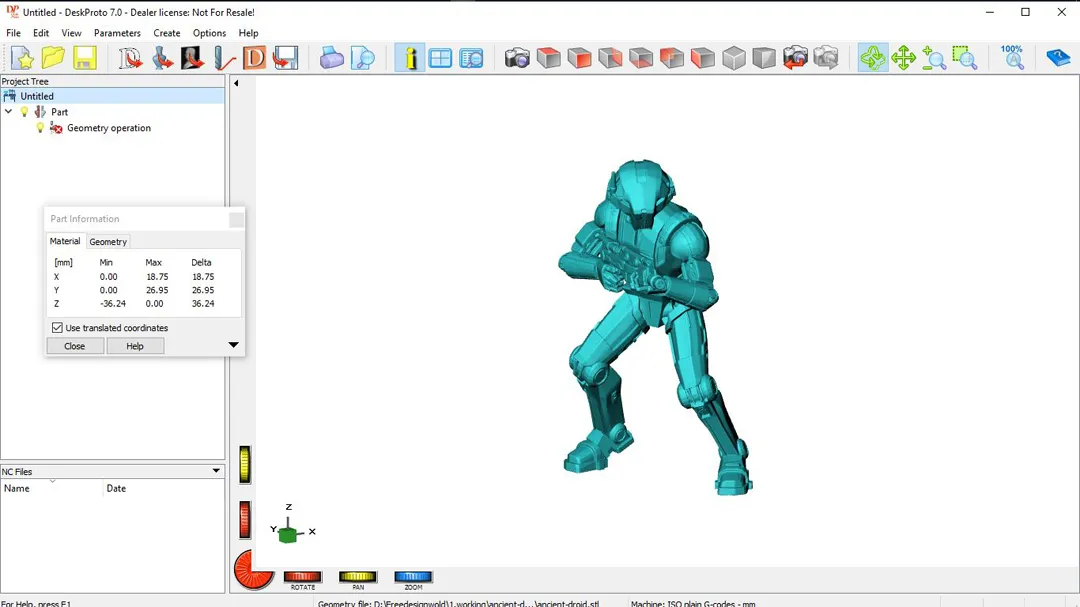Open the NC Files dropdown arrow
The height and width of the screenshot is (607, 1080).
(x=216, y=471)
